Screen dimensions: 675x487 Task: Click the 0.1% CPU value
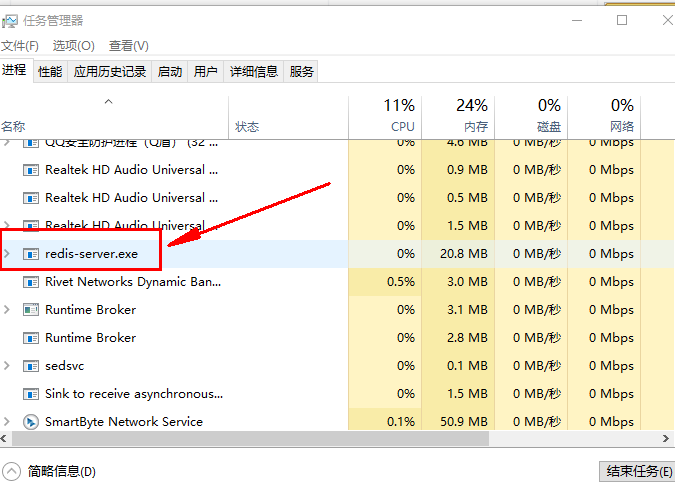401,422
